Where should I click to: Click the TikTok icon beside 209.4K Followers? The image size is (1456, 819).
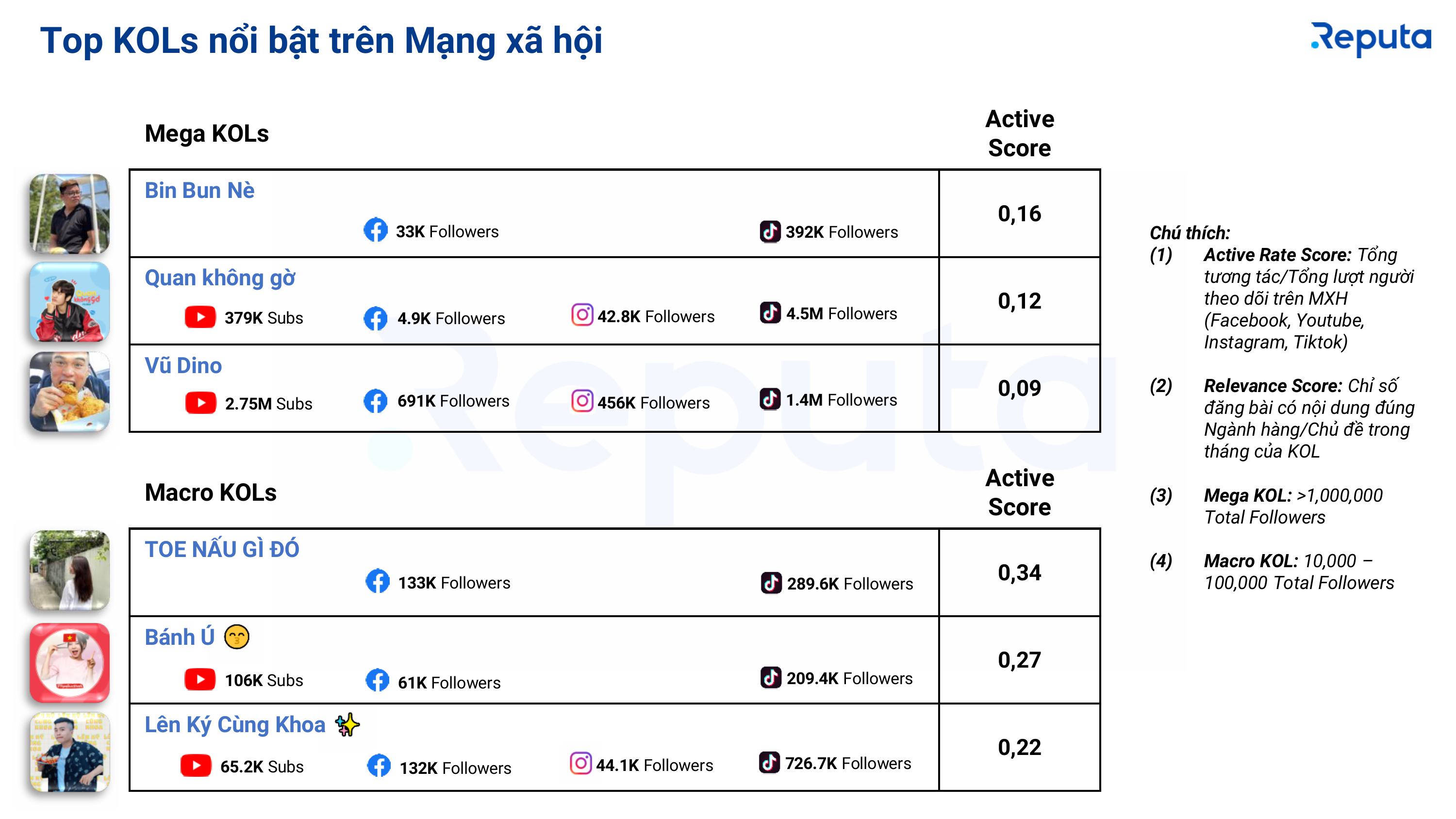coord(771,677)
